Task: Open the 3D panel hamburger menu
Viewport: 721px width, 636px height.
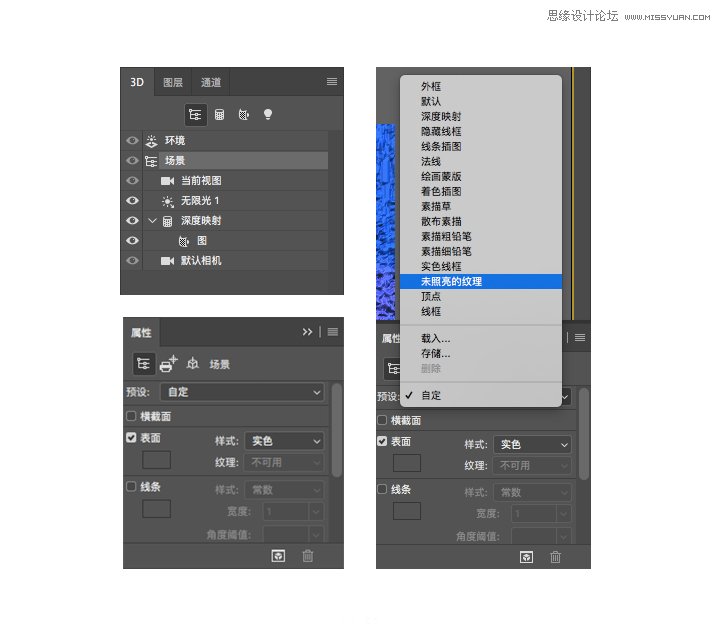Action: 332,82
